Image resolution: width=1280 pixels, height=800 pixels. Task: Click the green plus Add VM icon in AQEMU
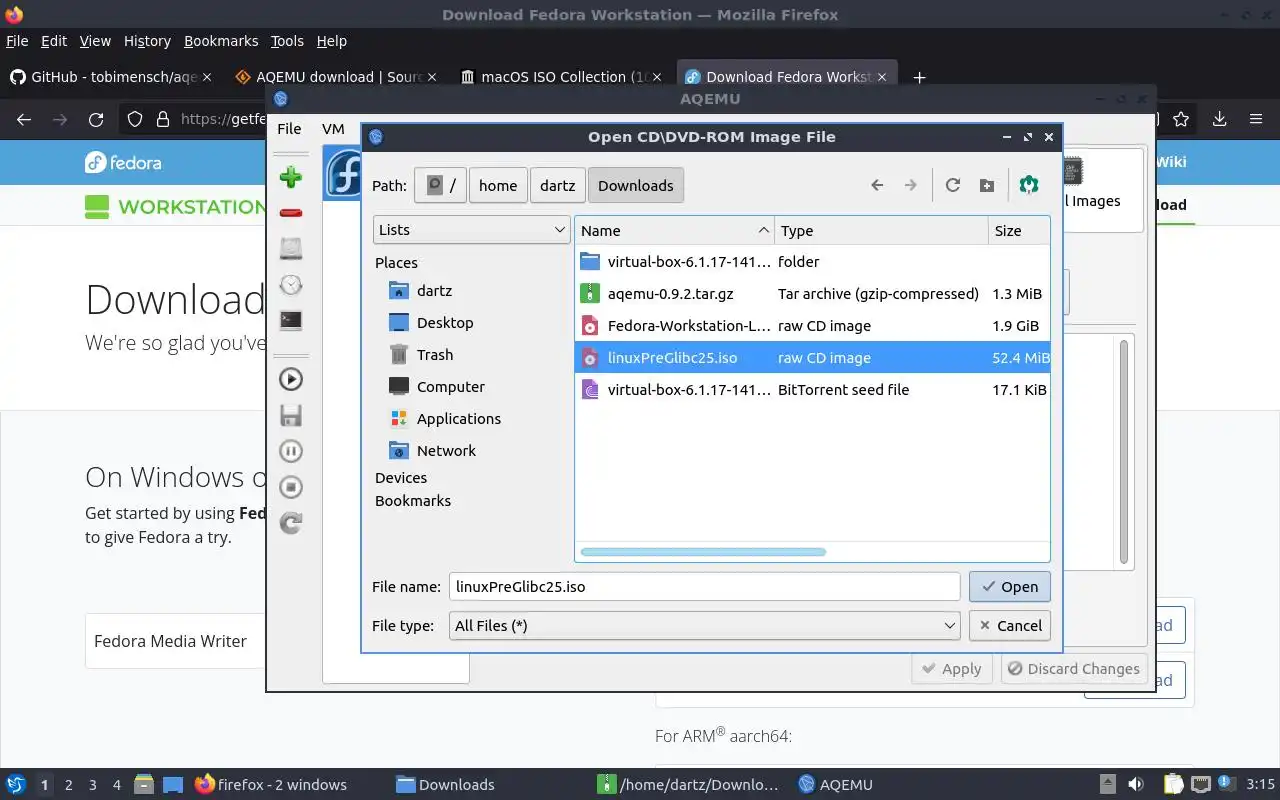point(291,178)
